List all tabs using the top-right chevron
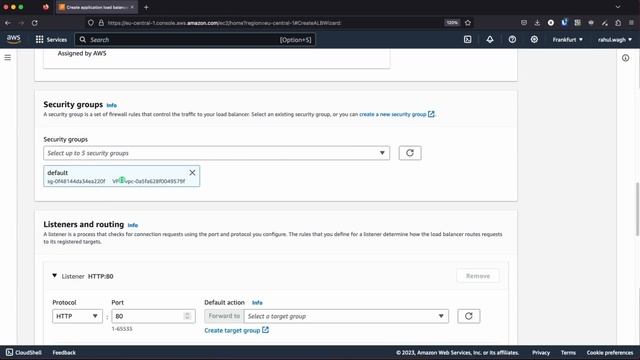 (618, 7)
